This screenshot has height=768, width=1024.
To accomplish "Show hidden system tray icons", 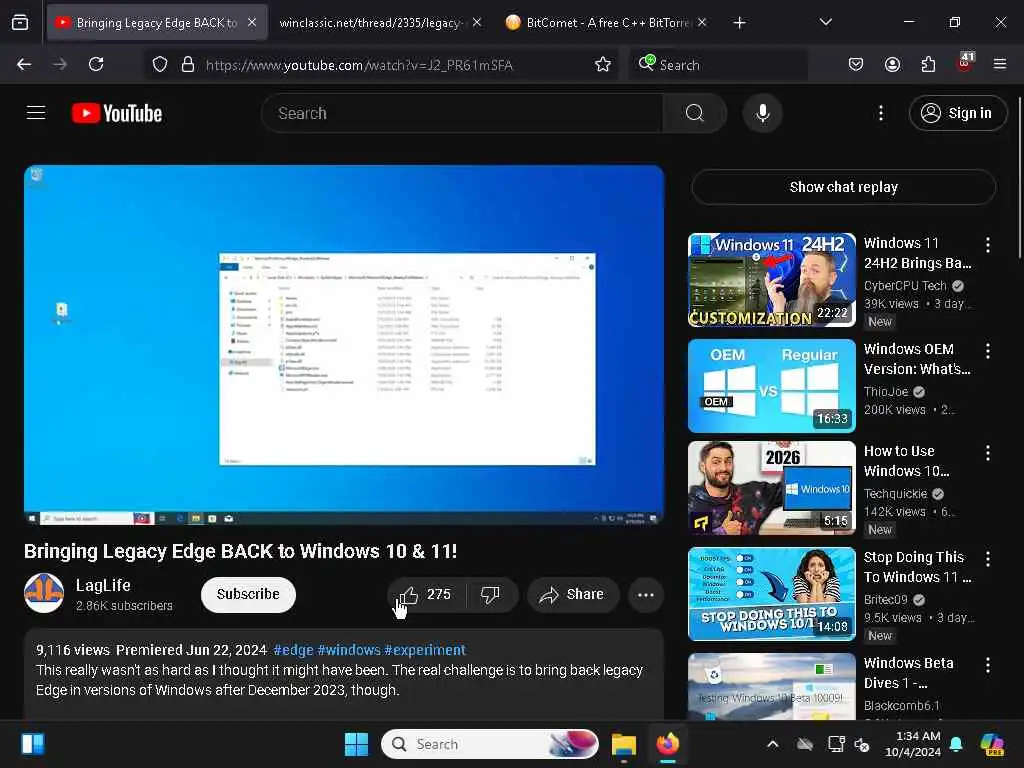I will click(773, 744).
